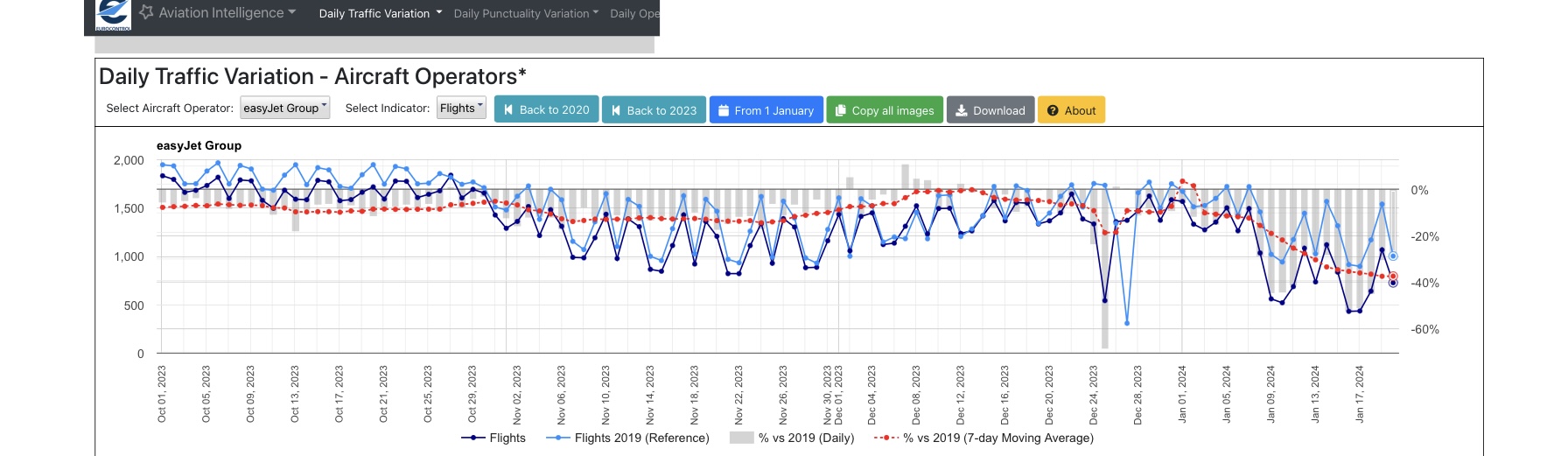This screenshot has height=456, width=1568.
Task: Click the rewind icon on Back to 2023
Action: [616, 110]
